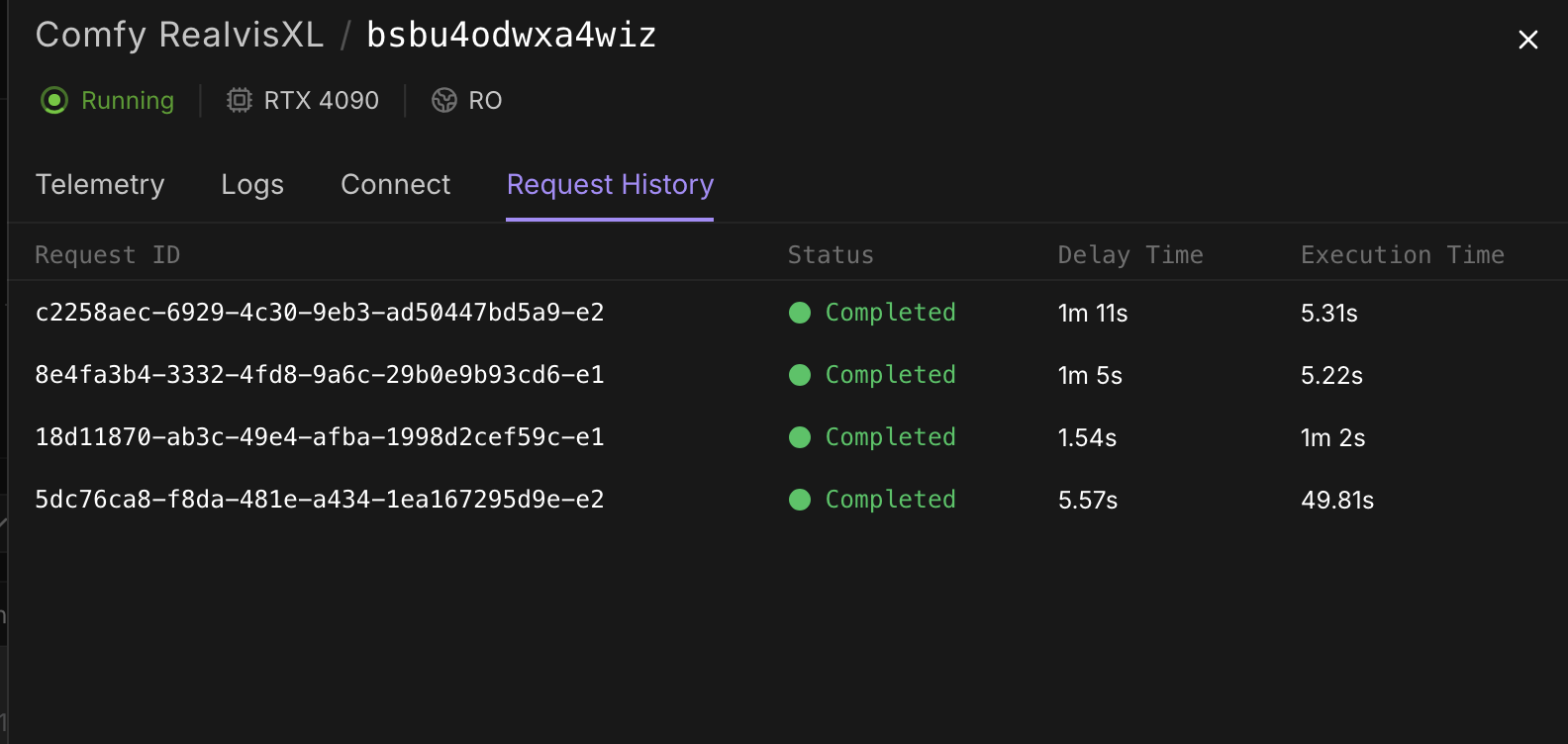Click the green Running status icon
The height and width of the screenshot is (744, 1568).
[54, 100]
